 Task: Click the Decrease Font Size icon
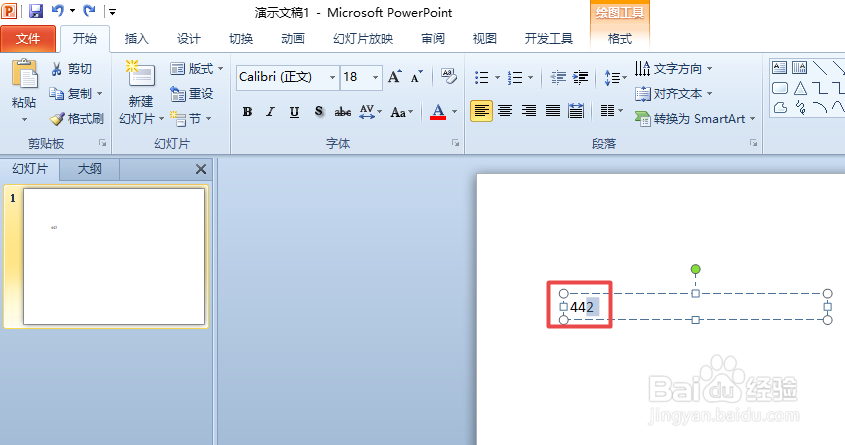[x=417, y=77]
